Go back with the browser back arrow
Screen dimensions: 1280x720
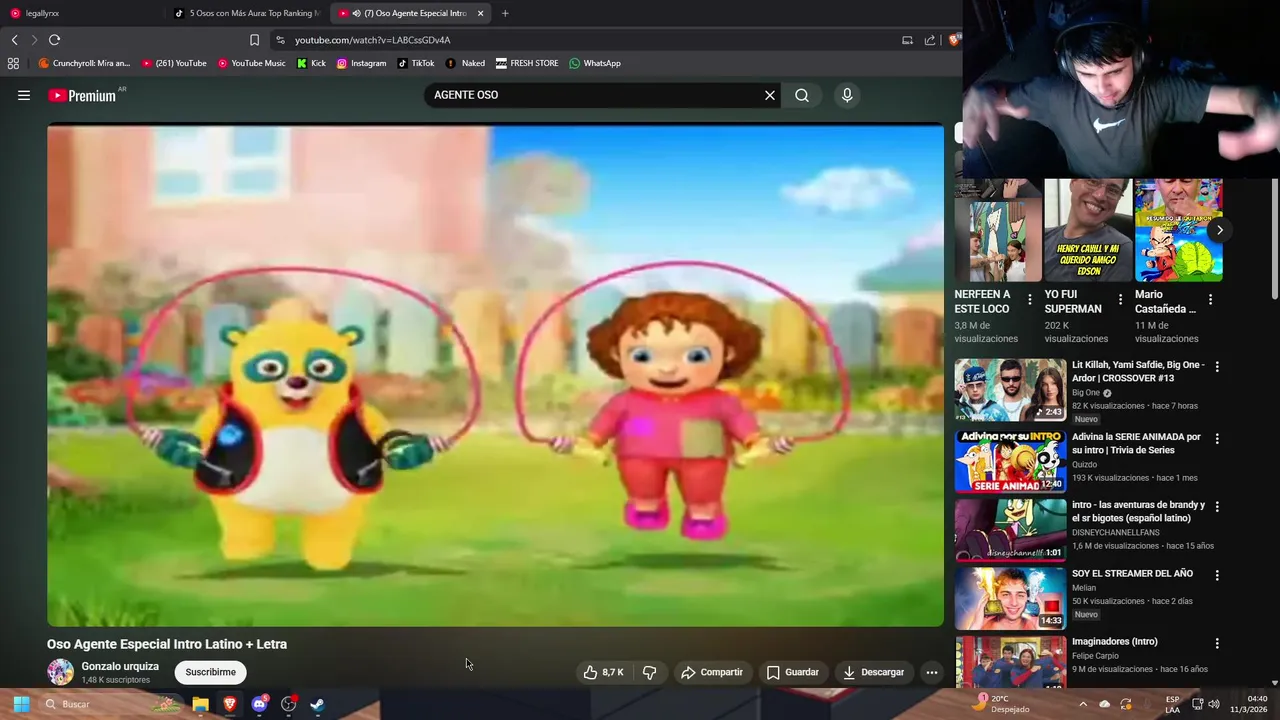pyautogui.click(x=14, y=40)
